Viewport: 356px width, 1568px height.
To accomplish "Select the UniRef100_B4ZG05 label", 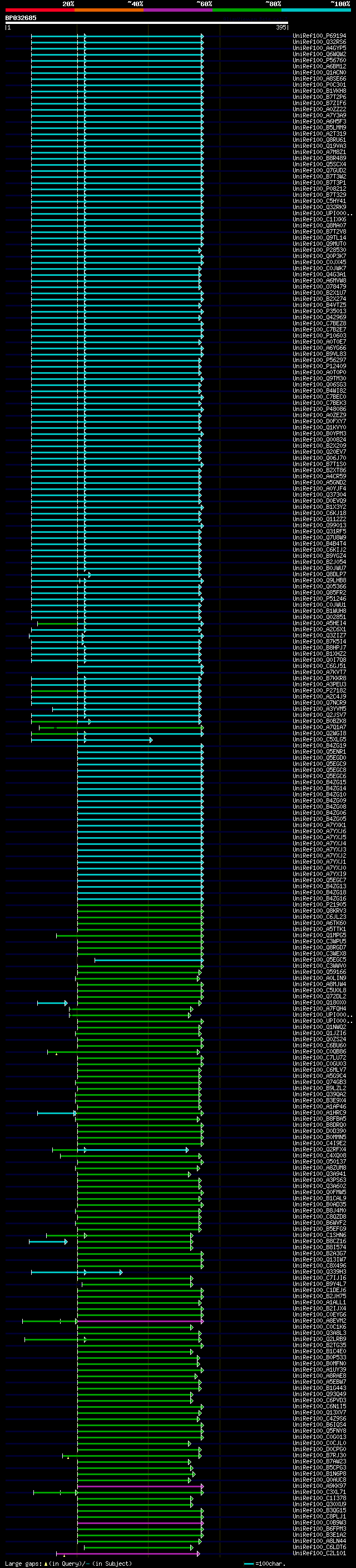I will click(319, 819).
